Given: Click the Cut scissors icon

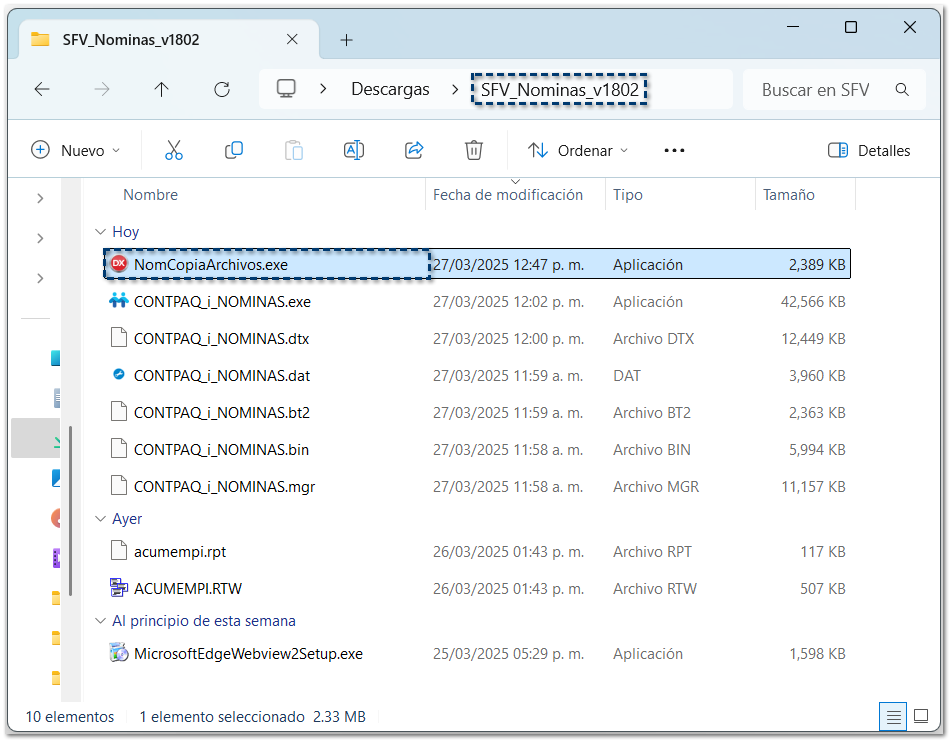Looking at the screenshot, I should point(174,151).
